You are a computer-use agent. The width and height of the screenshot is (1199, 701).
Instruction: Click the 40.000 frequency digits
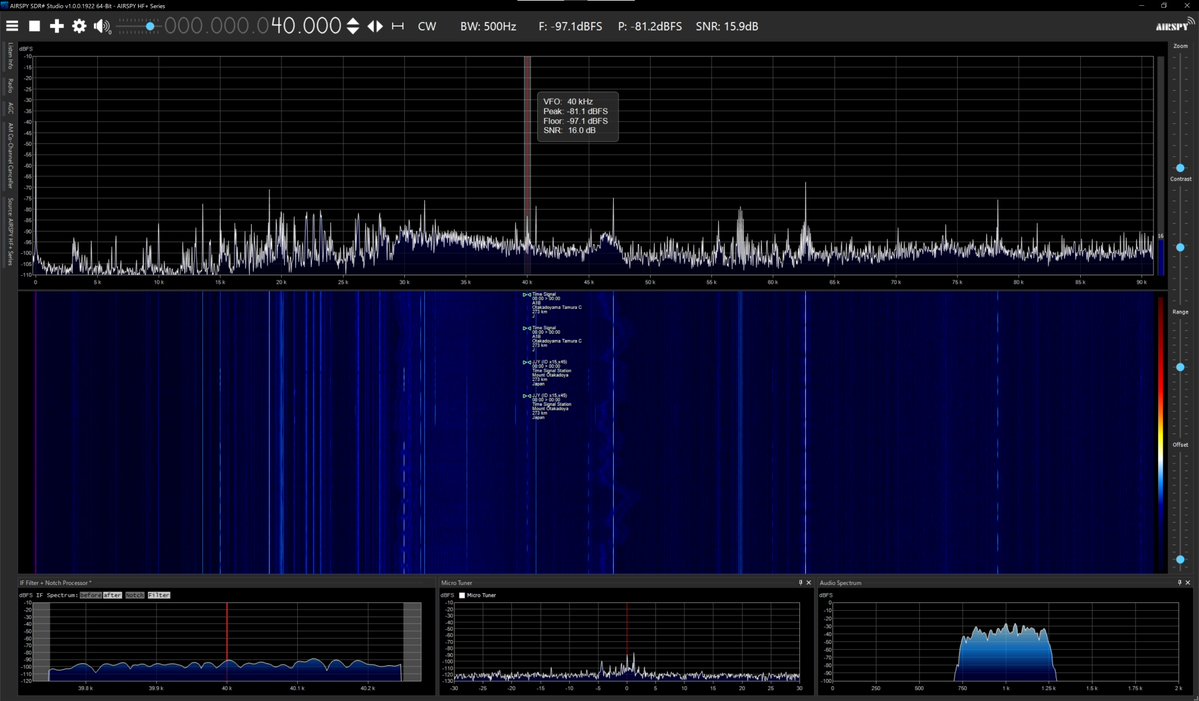click(306, 26)
